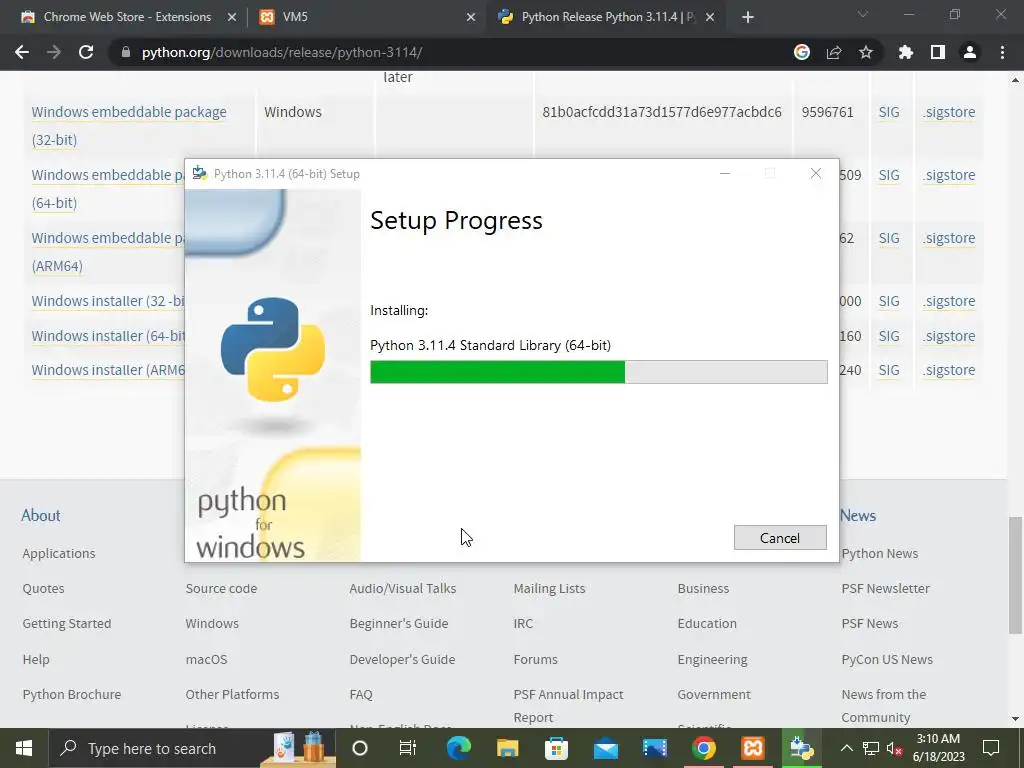Open Mail app from taskbar

click(x=605, y=748)
